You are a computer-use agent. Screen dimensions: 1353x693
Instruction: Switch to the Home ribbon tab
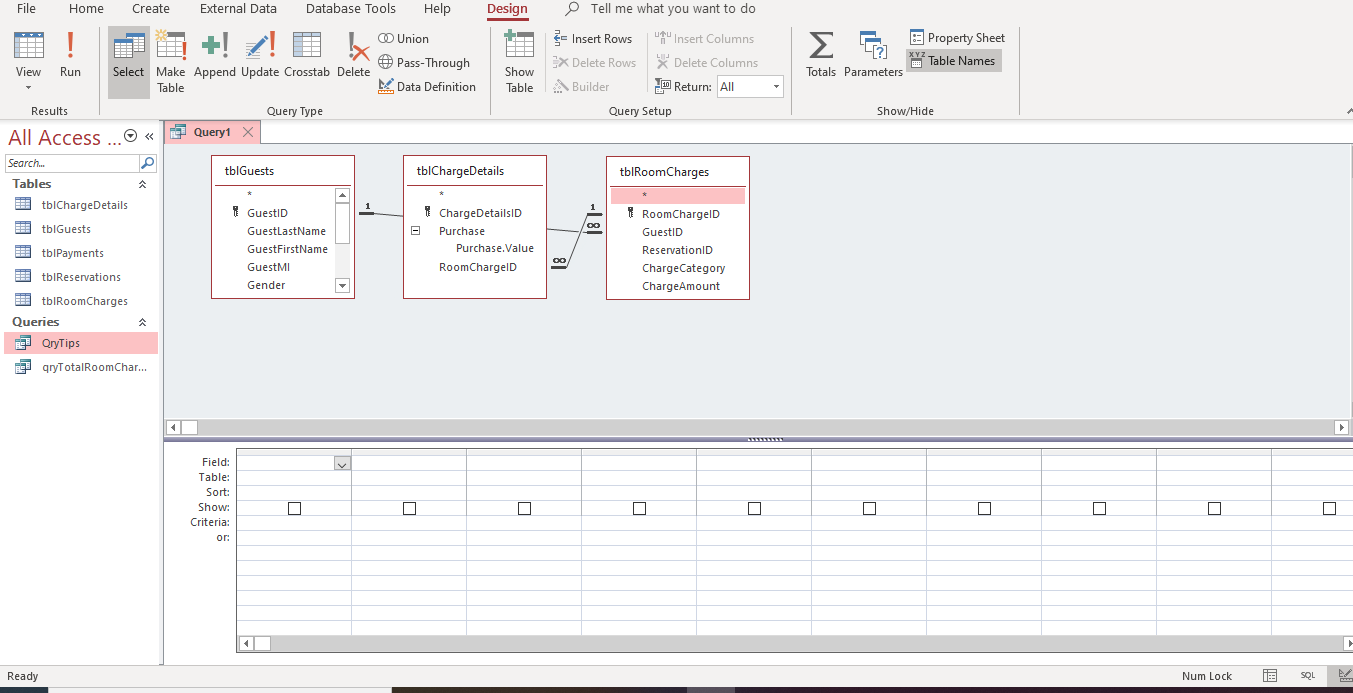[87, 9]
